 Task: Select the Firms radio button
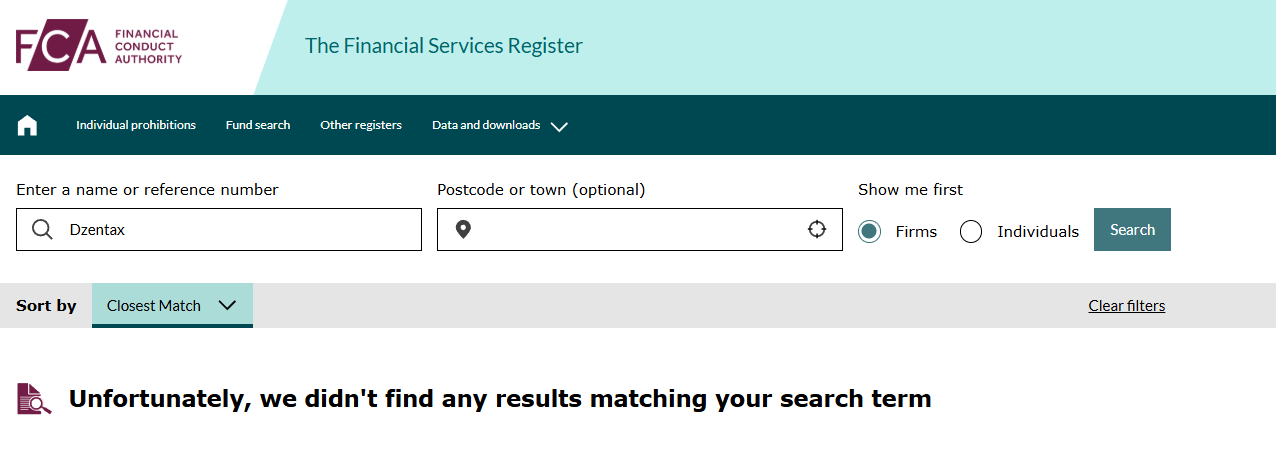coord(870,231)
